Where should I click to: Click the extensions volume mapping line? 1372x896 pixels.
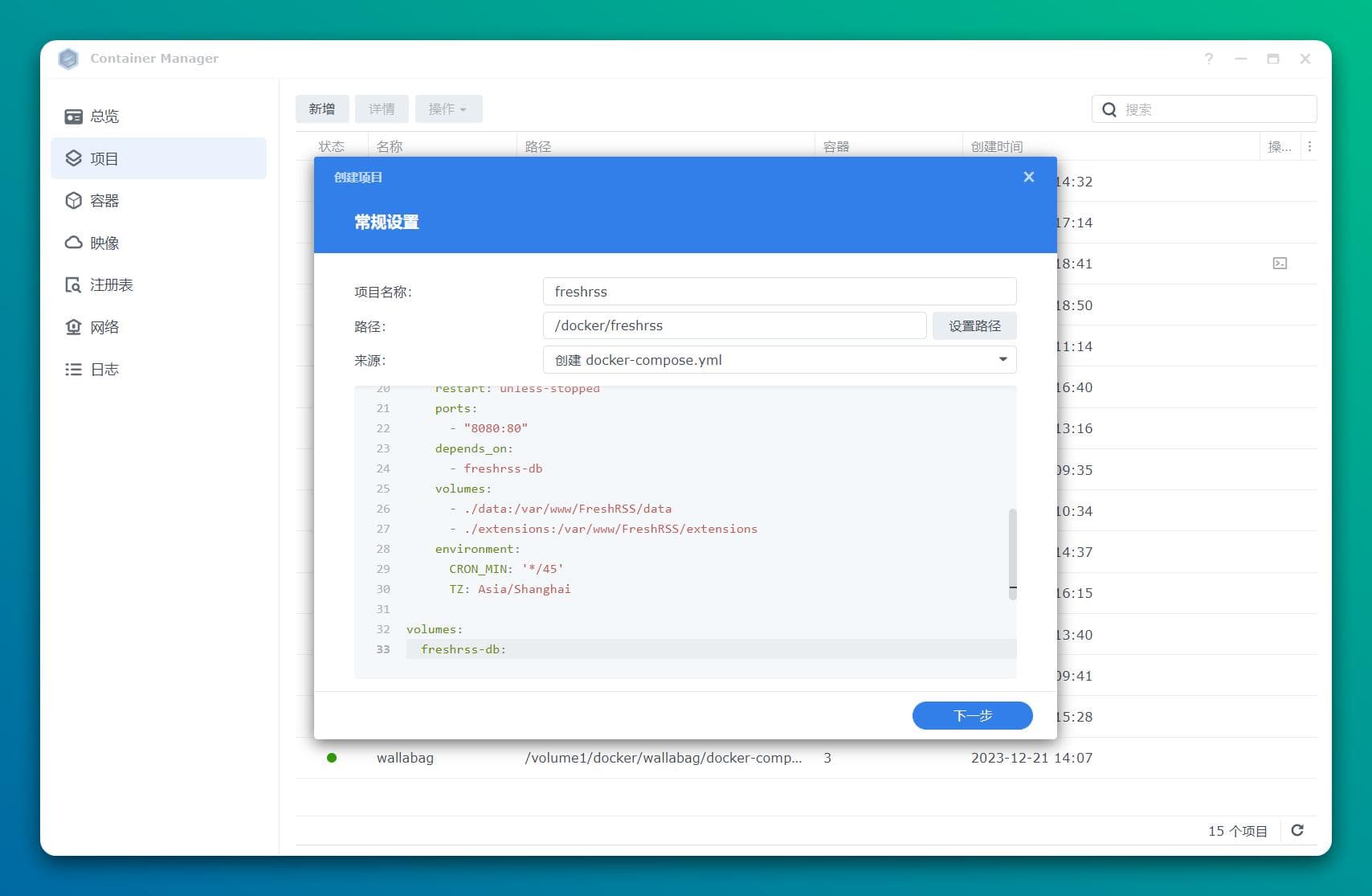click(x=603, y=529)
